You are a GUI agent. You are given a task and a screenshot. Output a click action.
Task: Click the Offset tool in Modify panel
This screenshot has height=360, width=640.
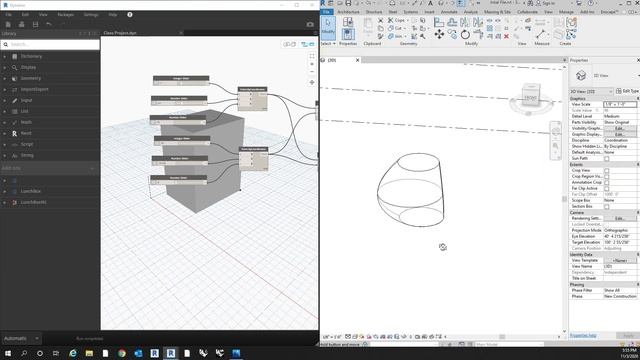452,22
